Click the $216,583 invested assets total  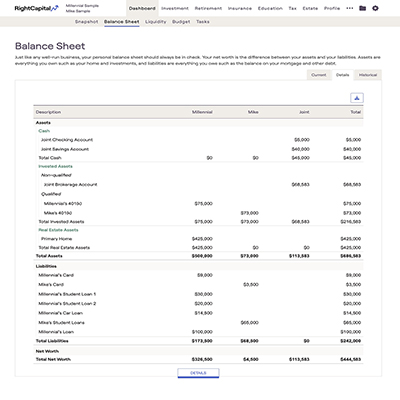(351, 222)
